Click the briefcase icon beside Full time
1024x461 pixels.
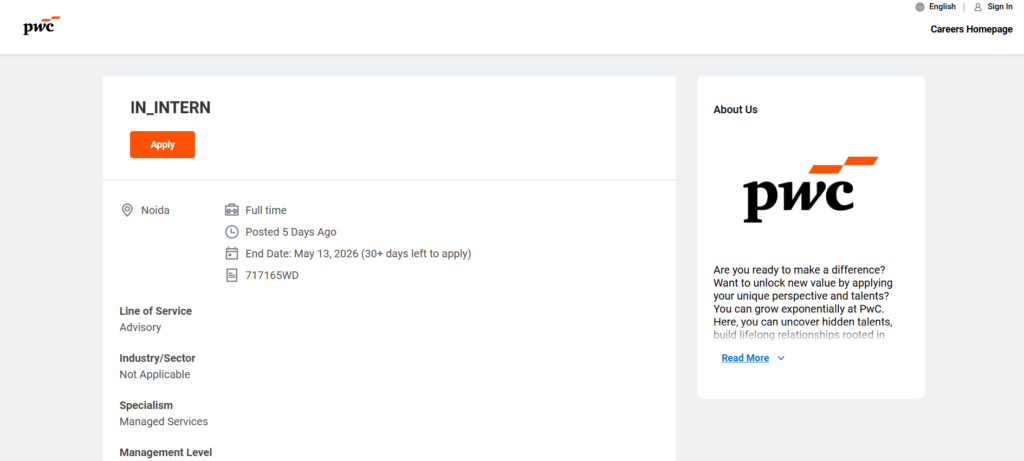coord(232,210)
